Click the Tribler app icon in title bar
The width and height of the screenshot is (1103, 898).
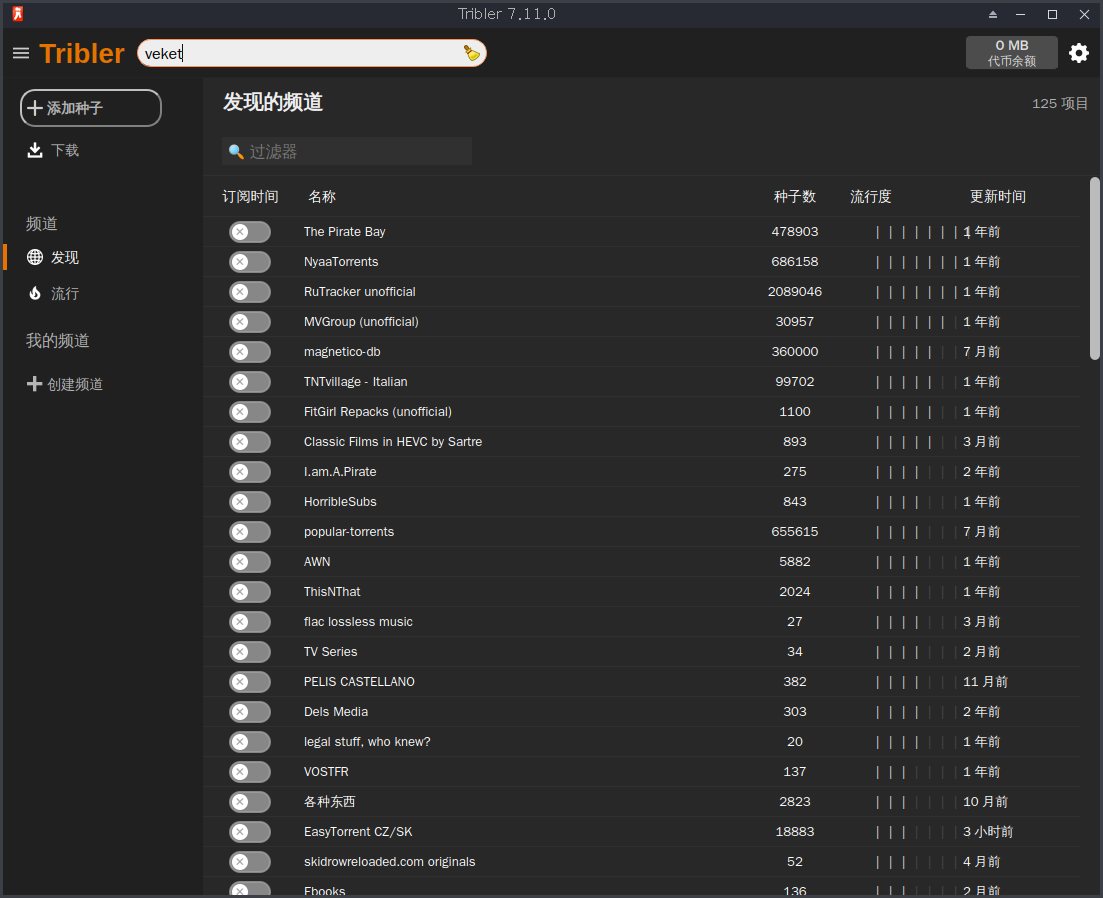(x=18, y=13)
